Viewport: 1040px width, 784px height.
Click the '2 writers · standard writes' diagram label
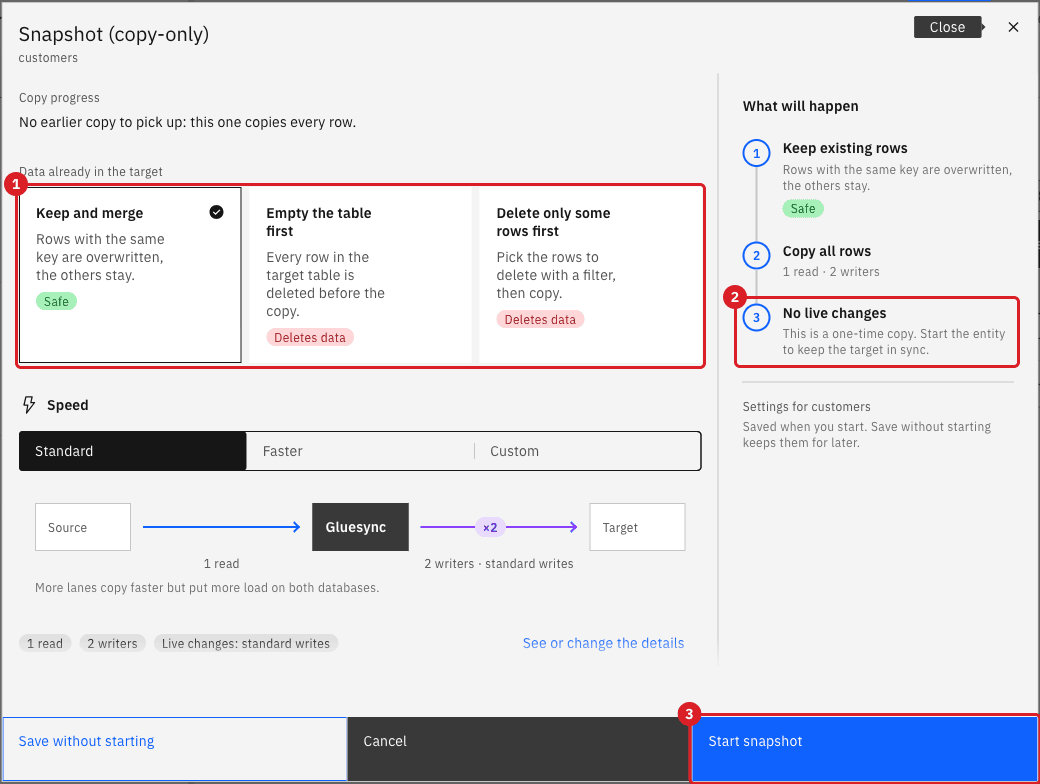pos(499,564)
